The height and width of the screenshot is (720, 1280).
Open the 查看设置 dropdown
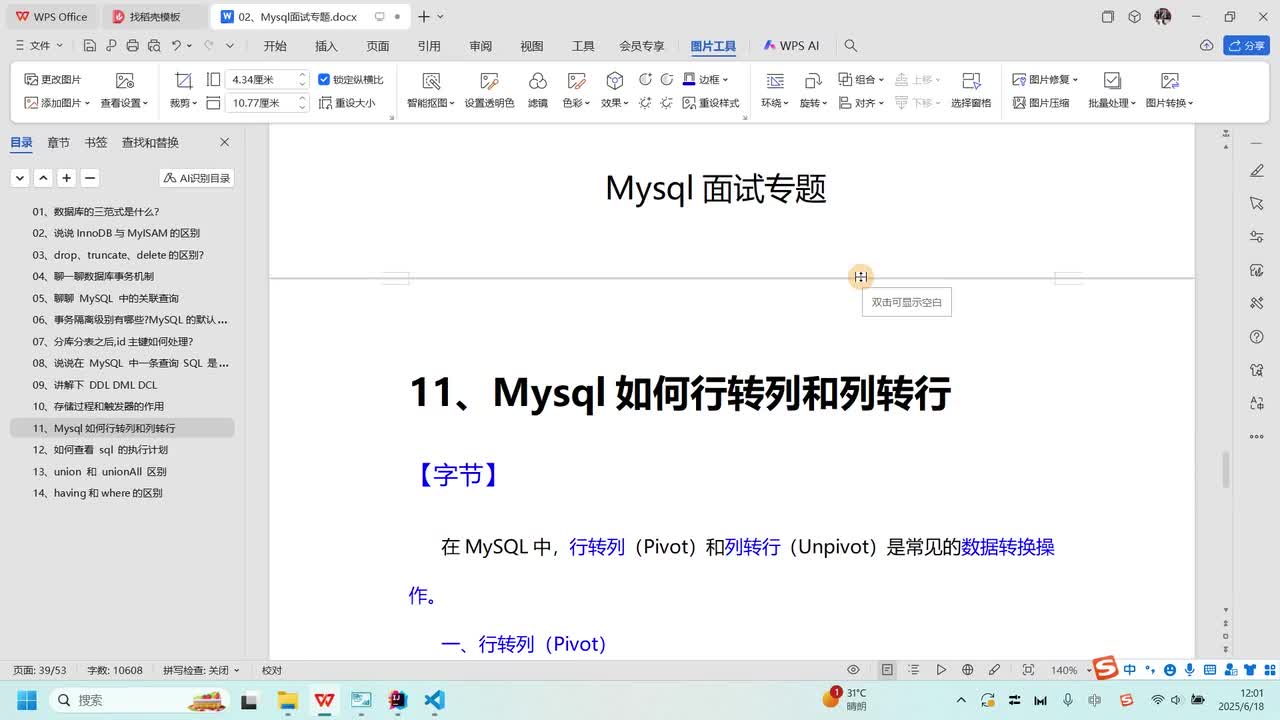124,103
